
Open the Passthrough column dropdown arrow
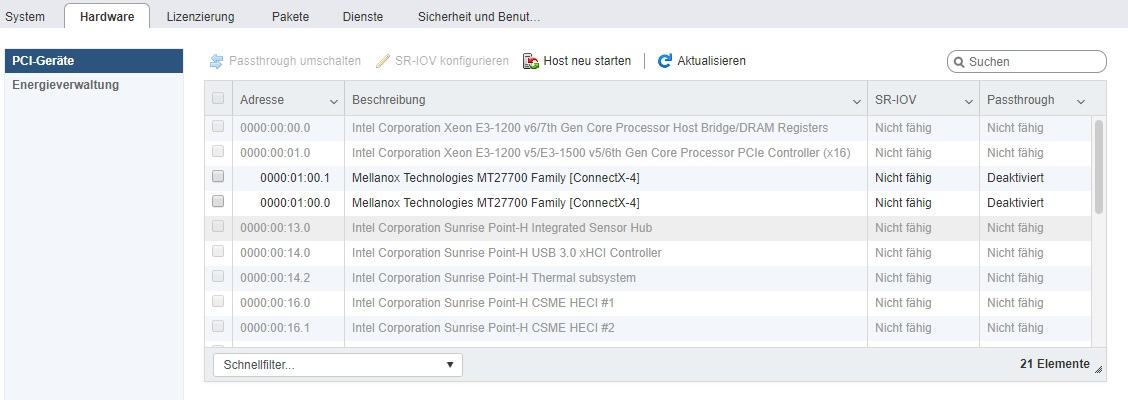[x=1081, y=102]
